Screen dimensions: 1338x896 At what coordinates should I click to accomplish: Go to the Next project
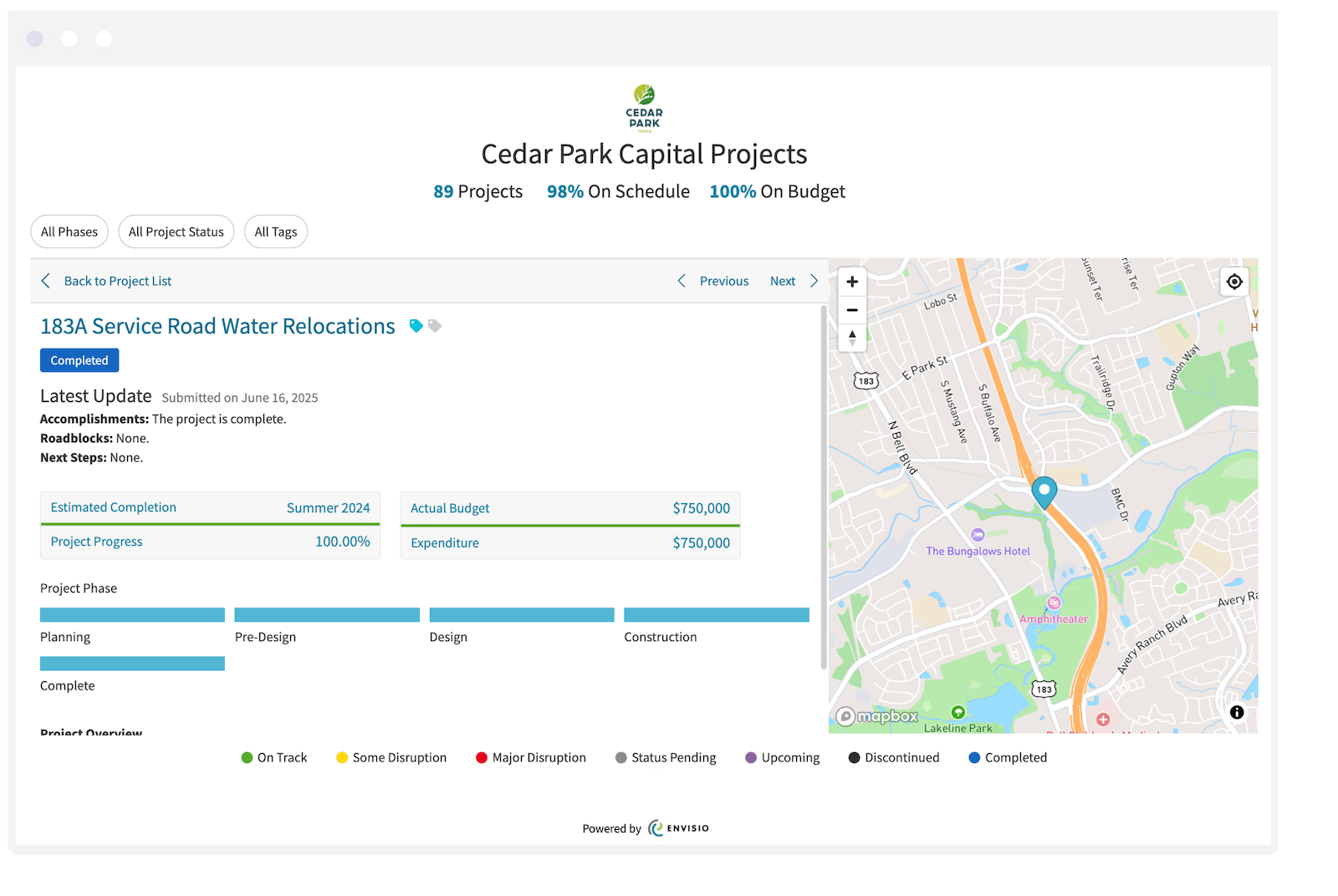click(783, 281)
